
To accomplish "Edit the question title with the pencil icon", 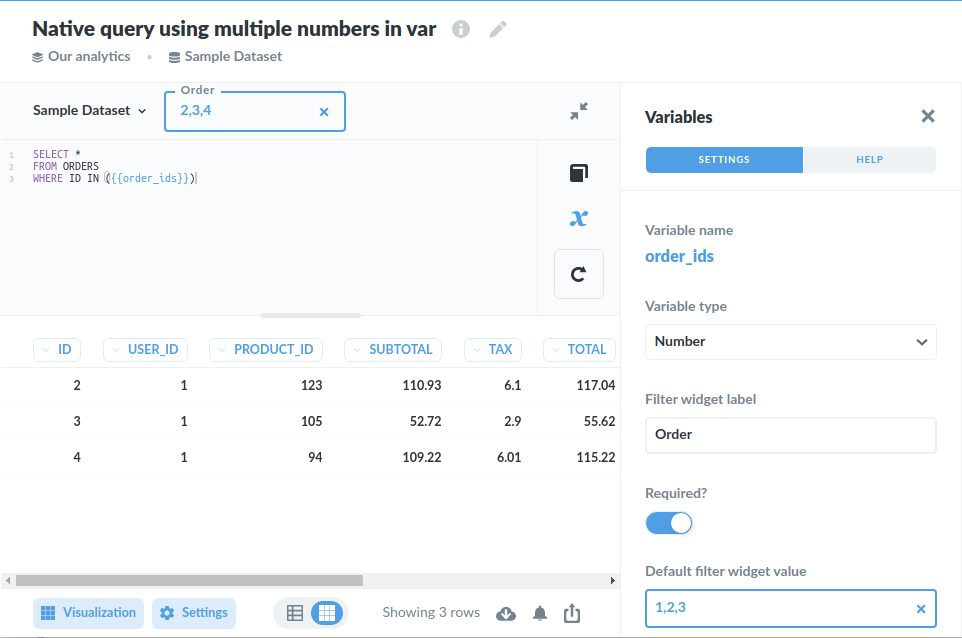I will (x=497, y=29).
